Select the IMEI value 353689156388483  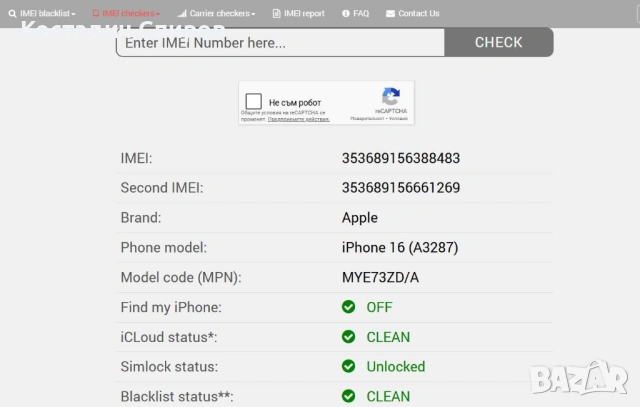tap(401, 158)
